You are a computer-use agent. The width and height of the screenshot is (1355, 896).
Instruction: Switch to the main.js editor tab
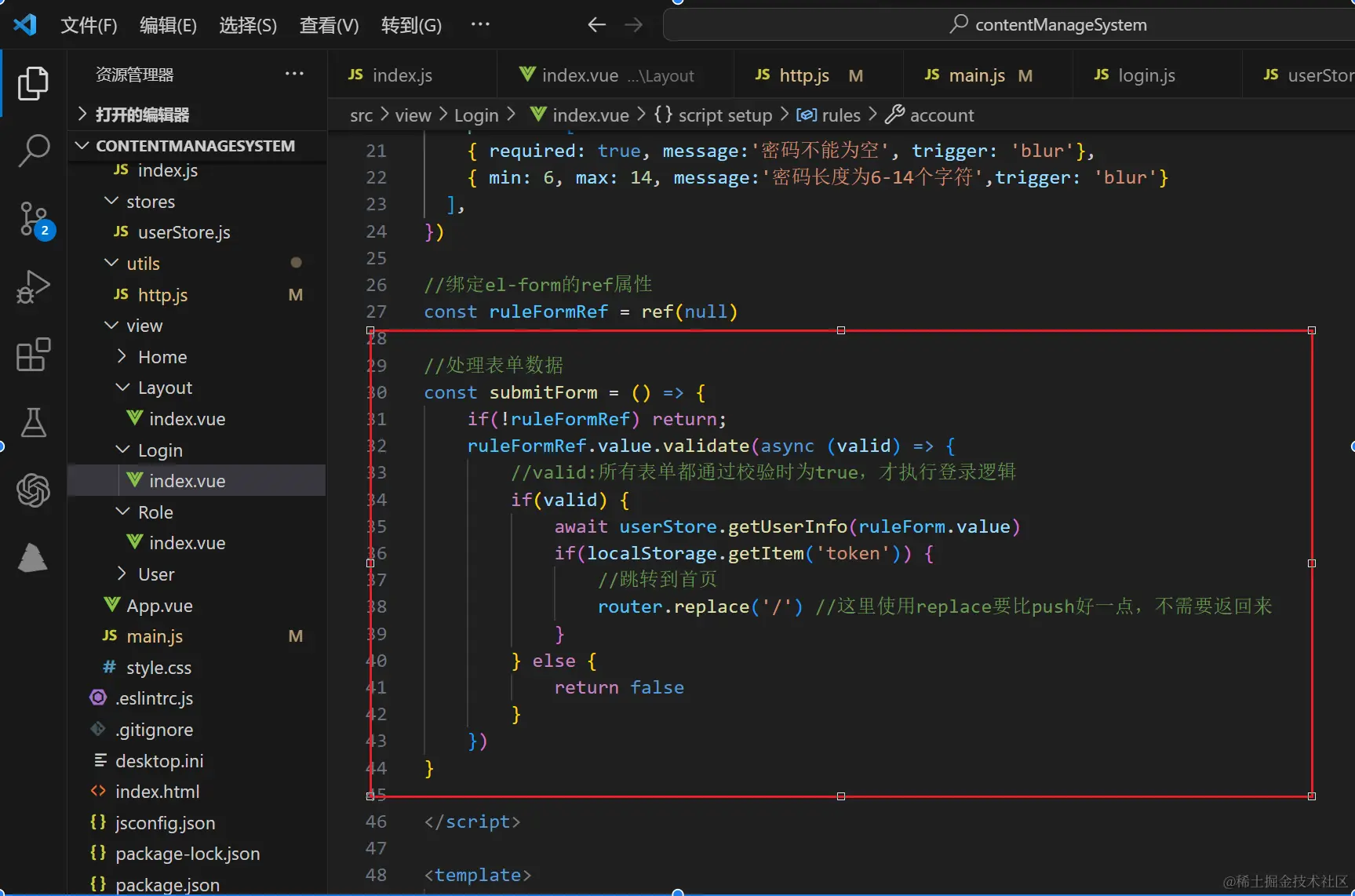click(988, 75)
